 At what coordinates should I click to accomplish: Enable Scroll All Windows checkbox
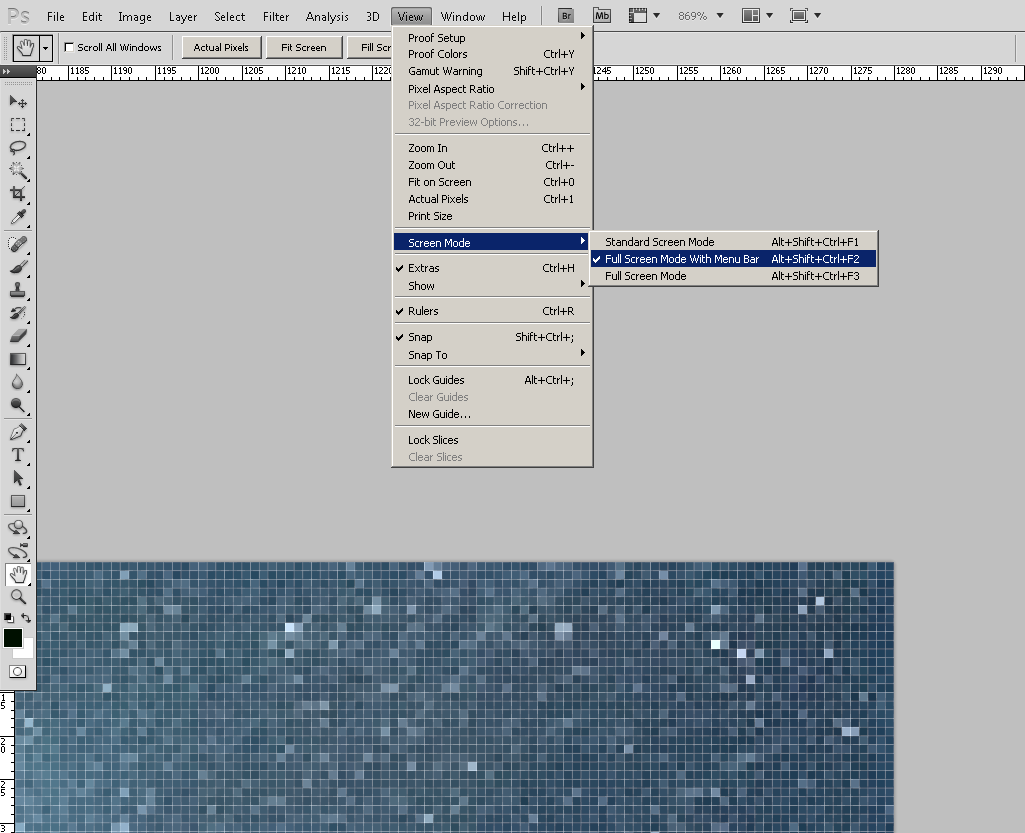click(x=69, y=47)
